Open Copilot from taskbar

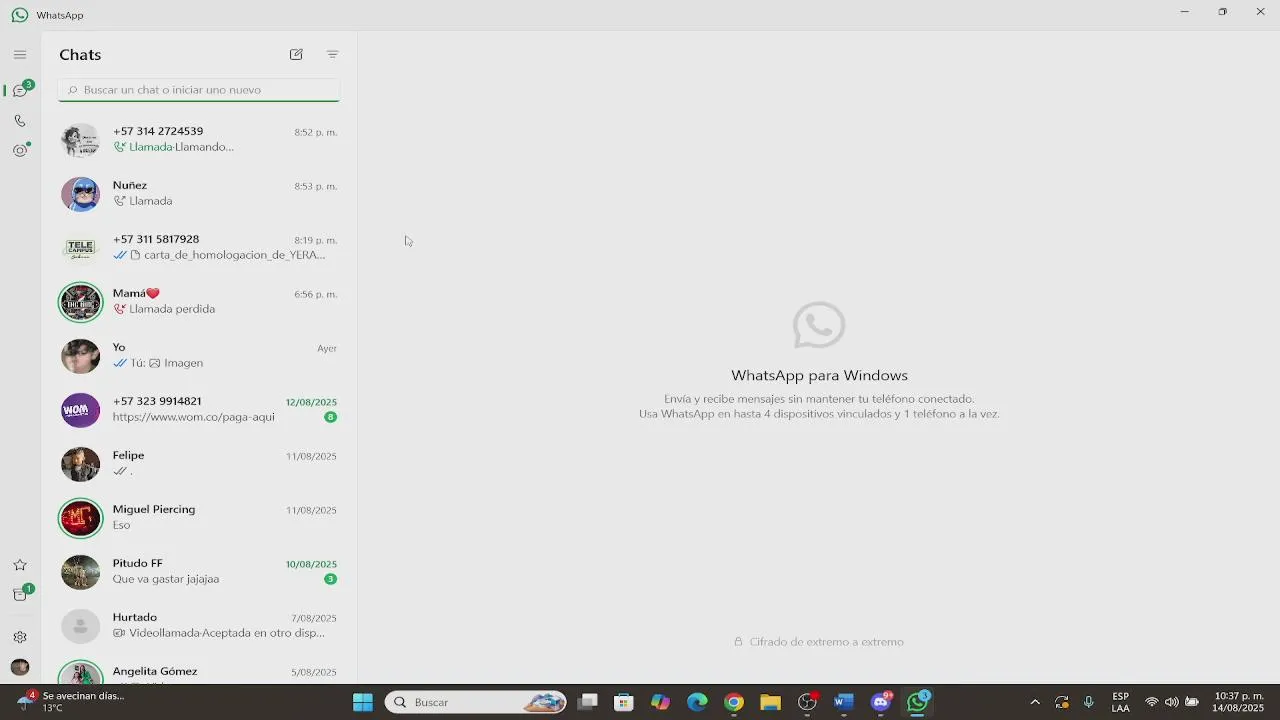click(660, 702)
